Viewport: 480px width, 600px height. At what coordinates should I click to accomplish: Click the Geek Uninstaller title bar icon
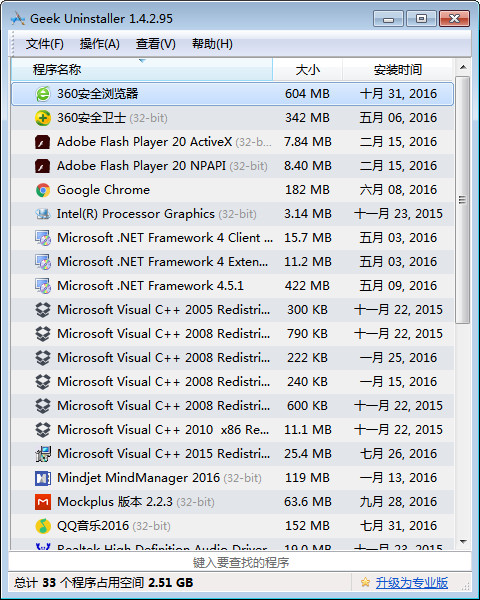(18, 18)
